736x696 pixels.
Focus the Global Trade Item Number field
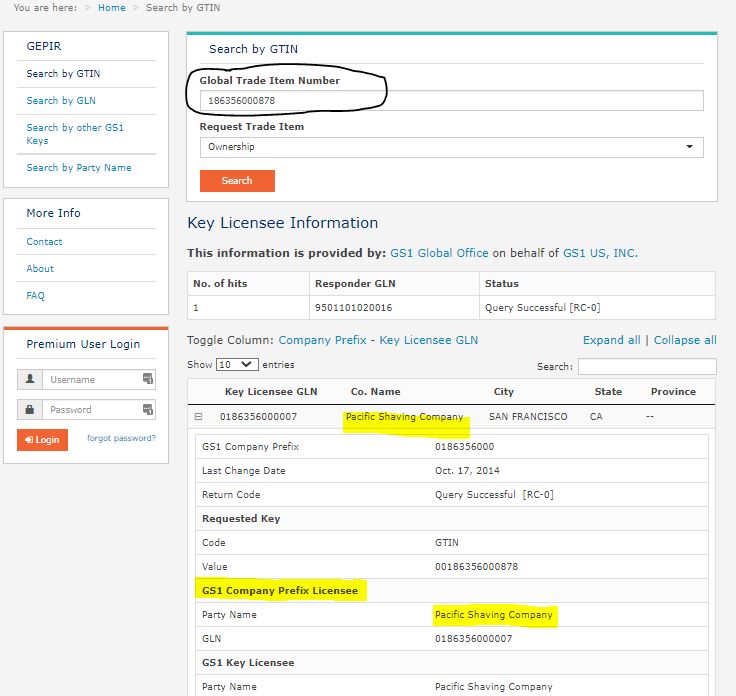tap(452, 100)
